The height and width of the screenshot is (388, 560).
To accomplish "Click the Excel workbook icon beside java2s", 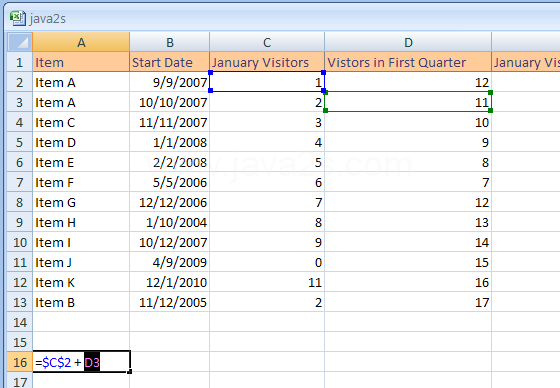I will pyautogui.click(x=18, y=18).
